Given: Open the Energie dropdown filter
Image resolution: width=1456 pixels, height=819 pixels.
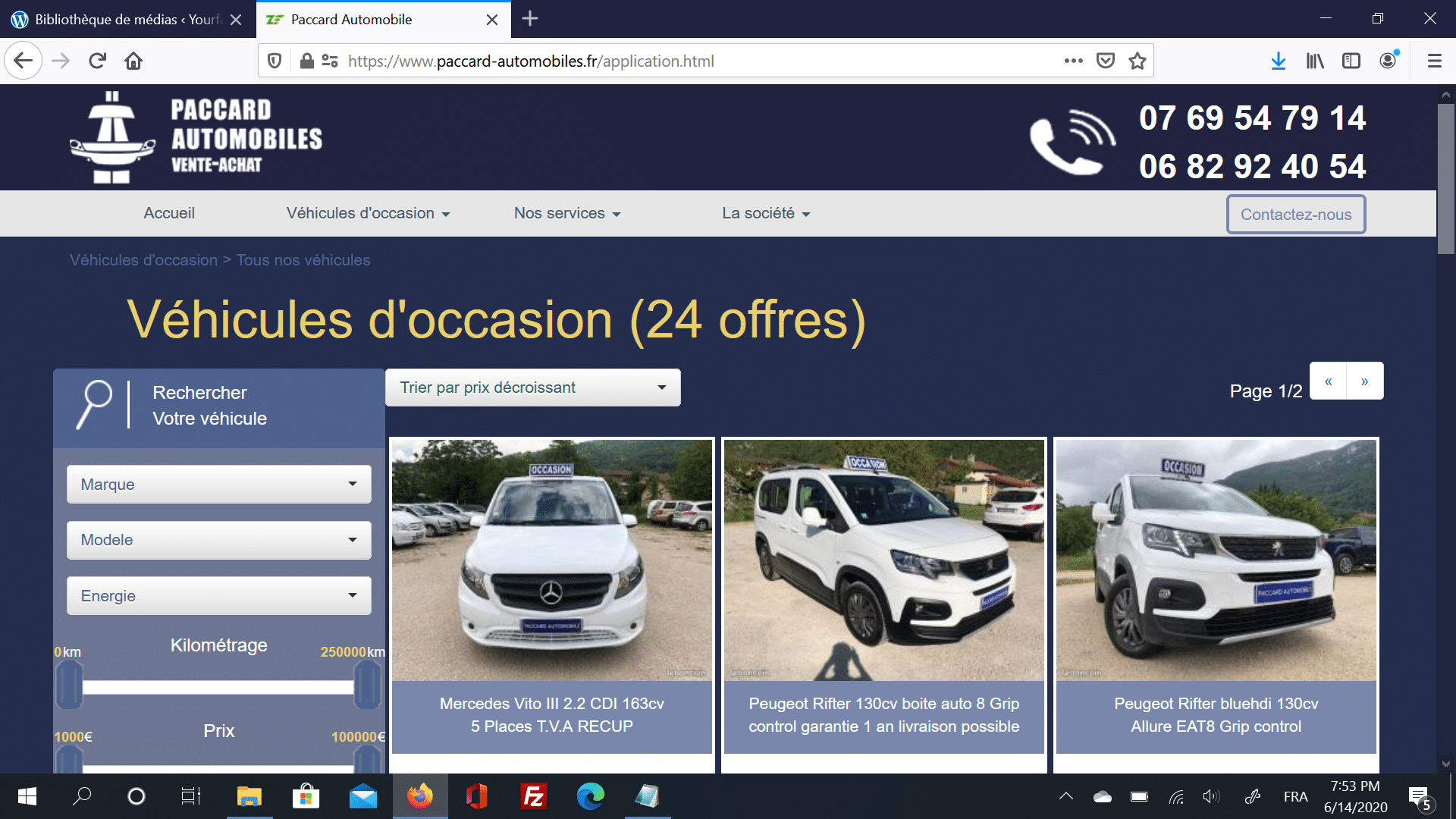Looking at the screenshot, I should pos(218,595).
